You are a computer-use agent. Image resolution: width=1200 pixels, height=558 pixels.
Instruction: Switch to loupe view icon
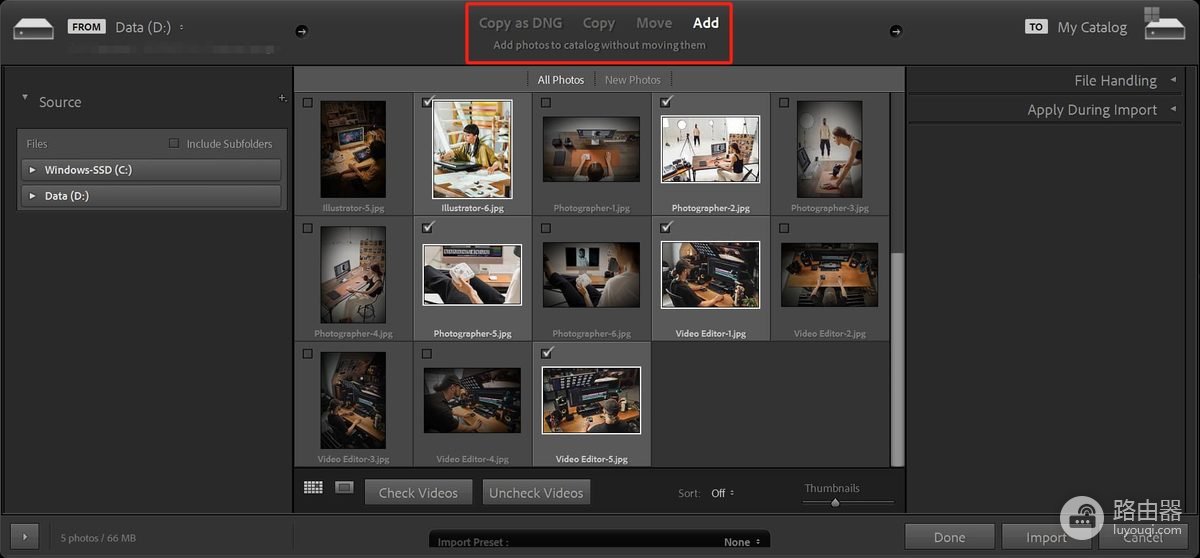344,487
